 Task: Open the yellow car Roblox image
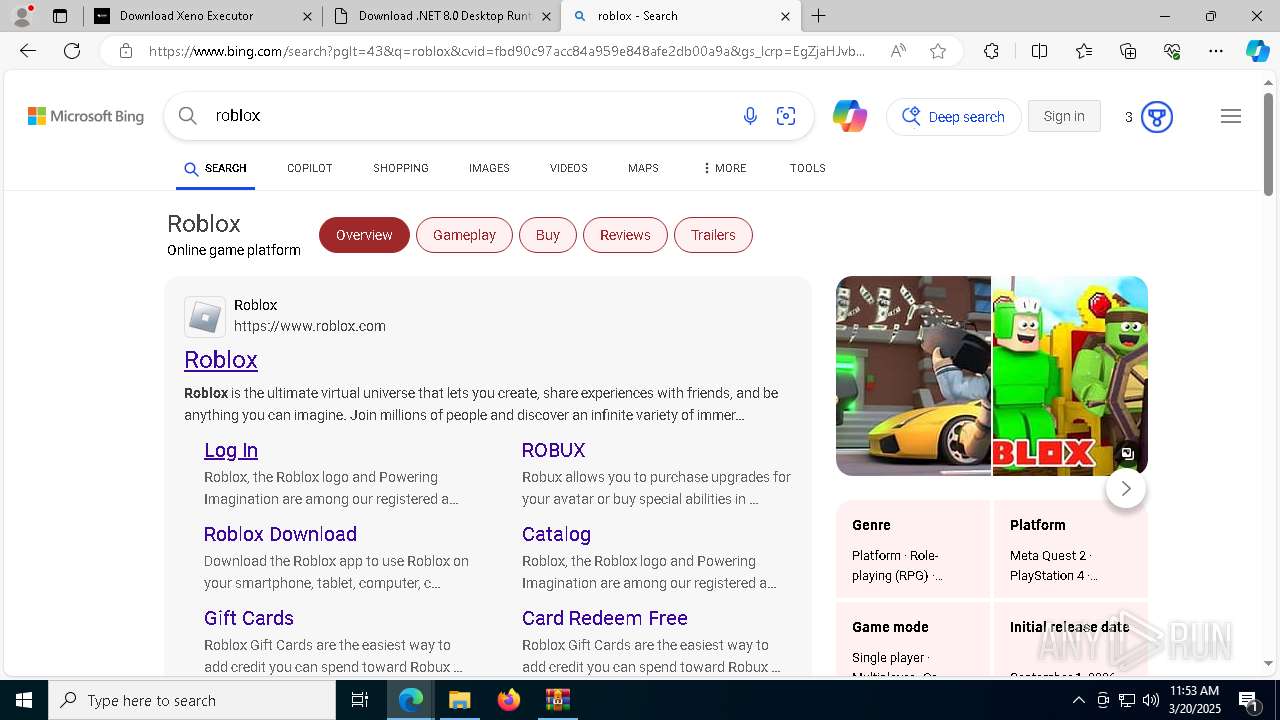[913, 376]
